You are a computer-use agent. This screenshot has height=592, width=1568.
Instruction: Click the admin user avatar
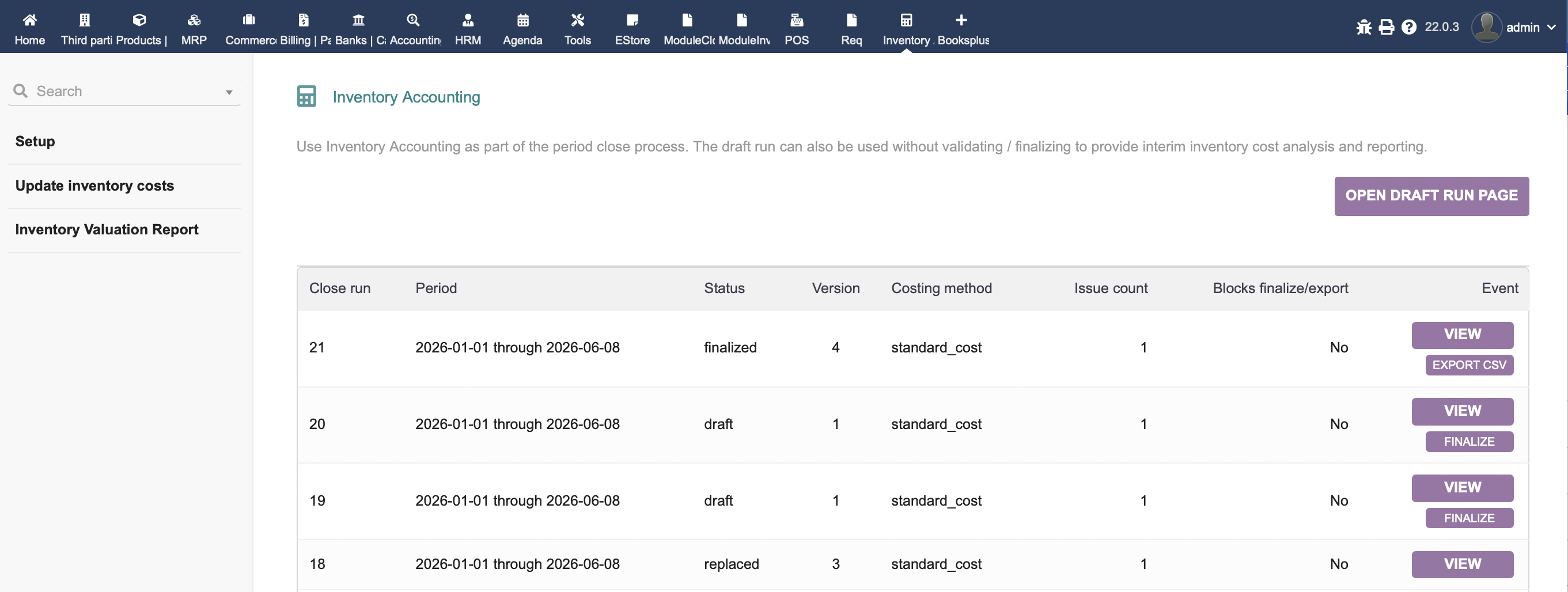coord(1486,26)
